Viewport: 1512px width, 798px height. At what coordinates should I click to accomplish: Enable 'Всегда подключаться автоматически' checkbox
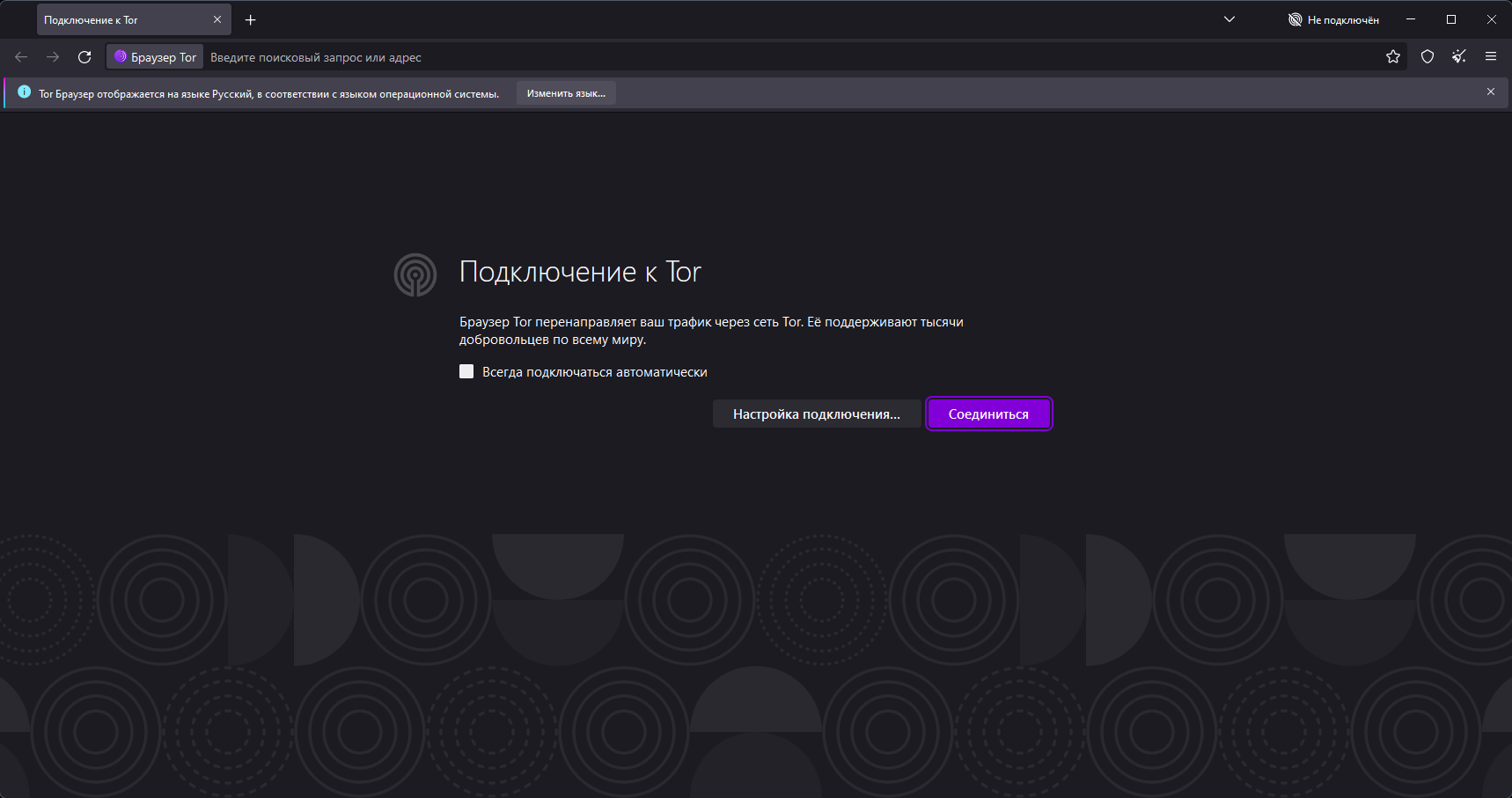coord(466,372)
